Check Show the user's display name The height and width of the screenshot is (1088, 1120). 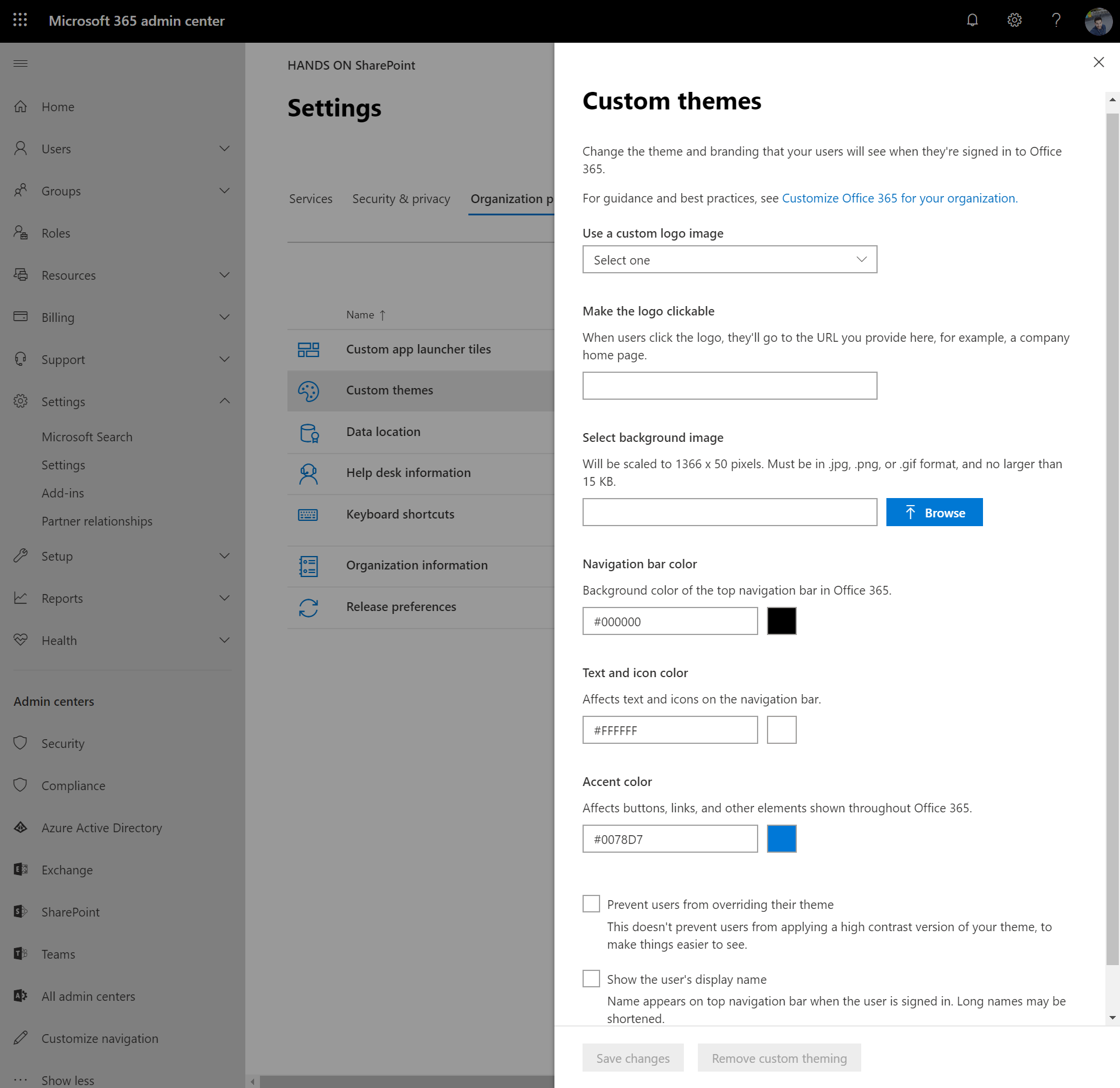pyautogui.click(x=591, y=979)
